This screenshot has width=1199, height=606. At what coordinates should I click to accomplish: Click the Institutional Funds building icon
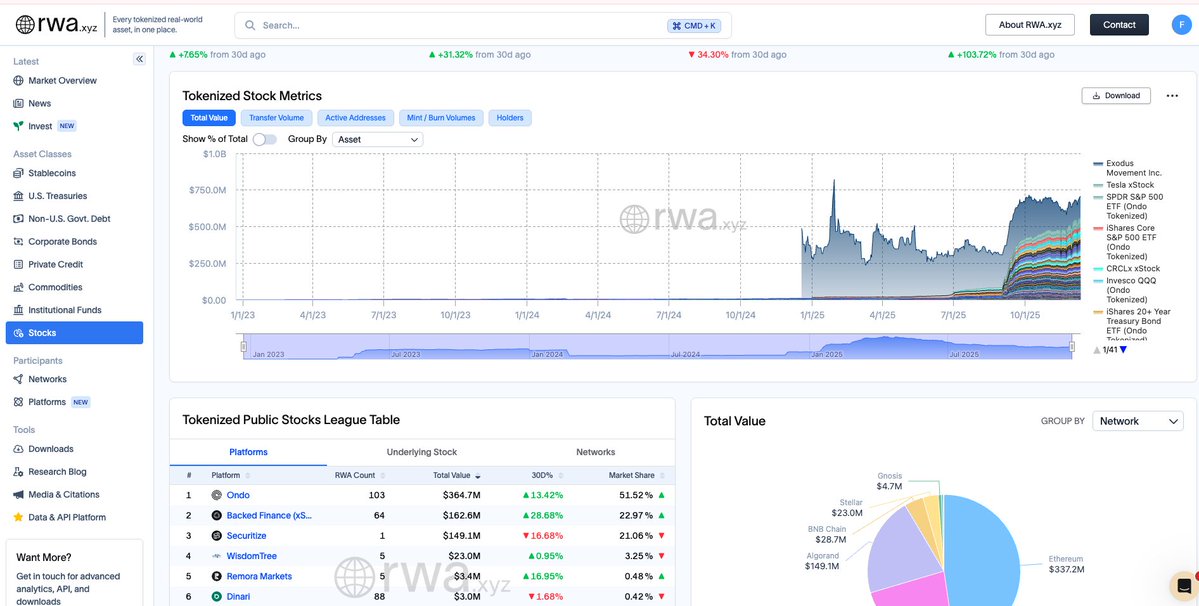18,310
